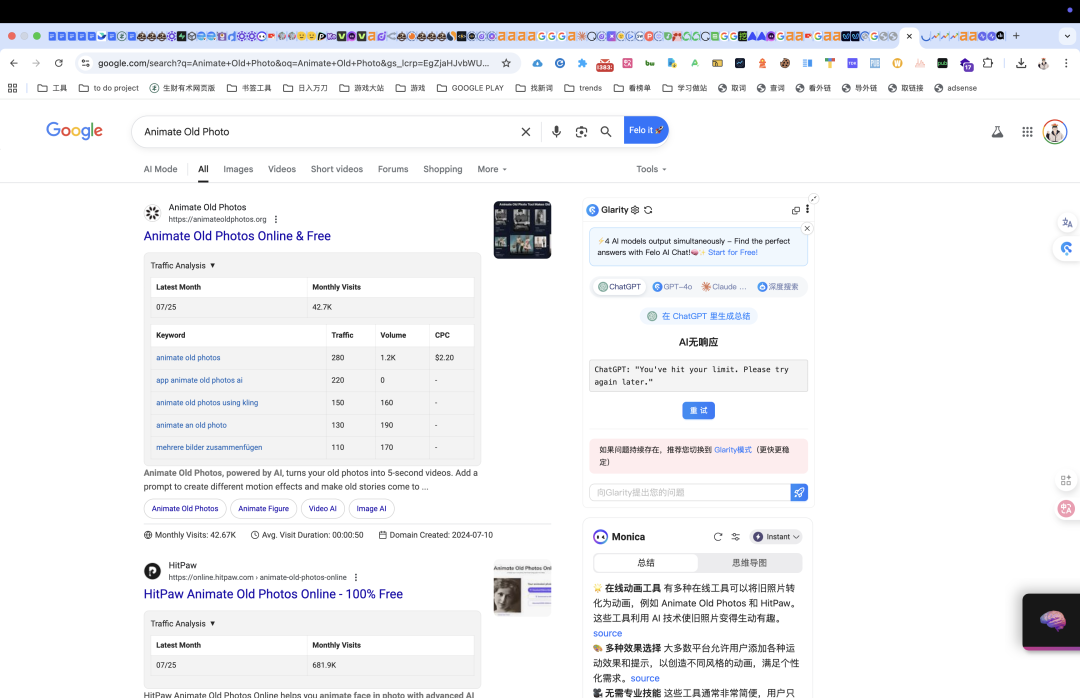
Task: Open Glarity three-dot menu
Action: point(807,209)
